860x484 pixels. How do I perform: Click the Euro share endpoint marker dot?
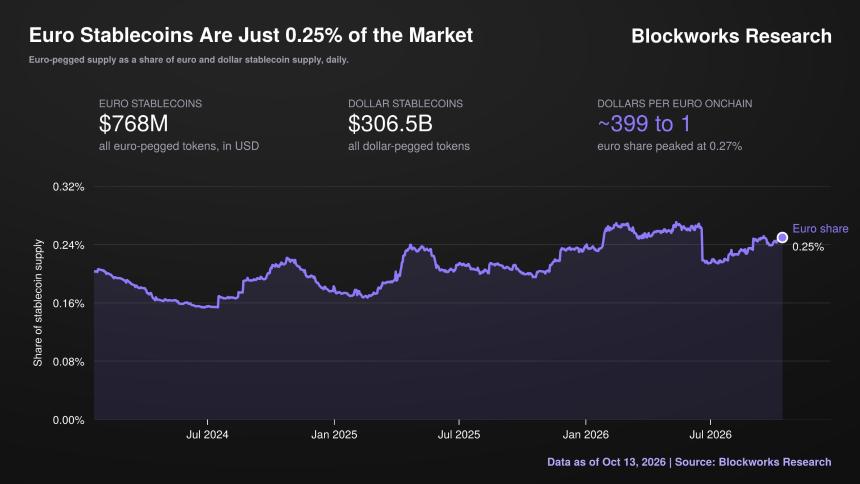pos(782,238)
